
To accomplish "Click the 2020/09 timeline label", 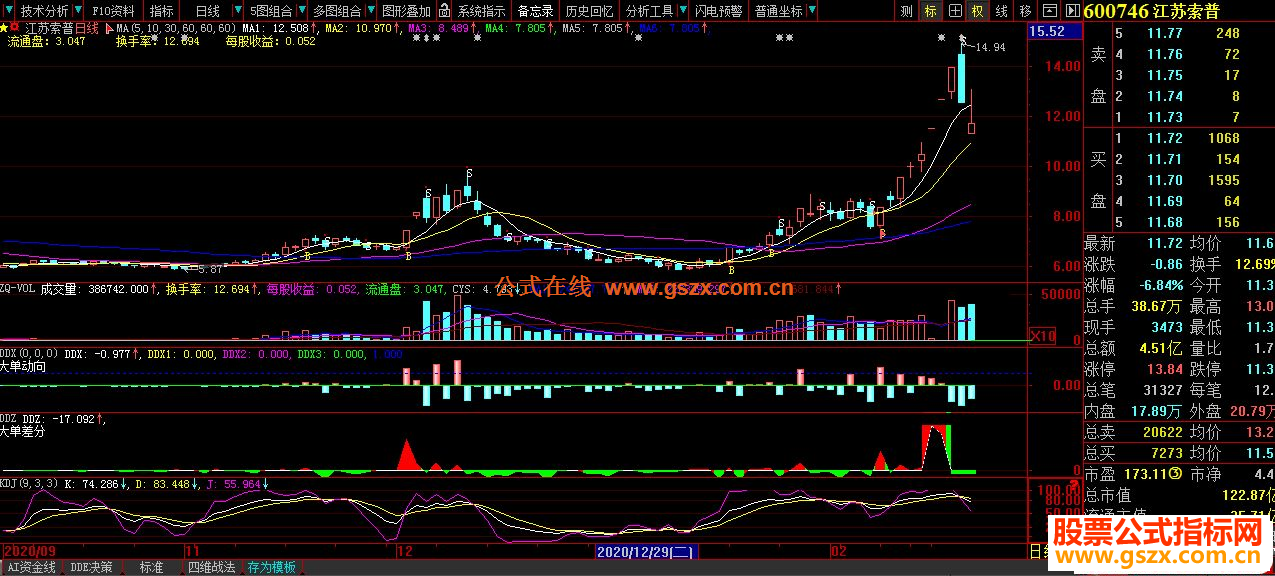I will [x=28, y=551].
